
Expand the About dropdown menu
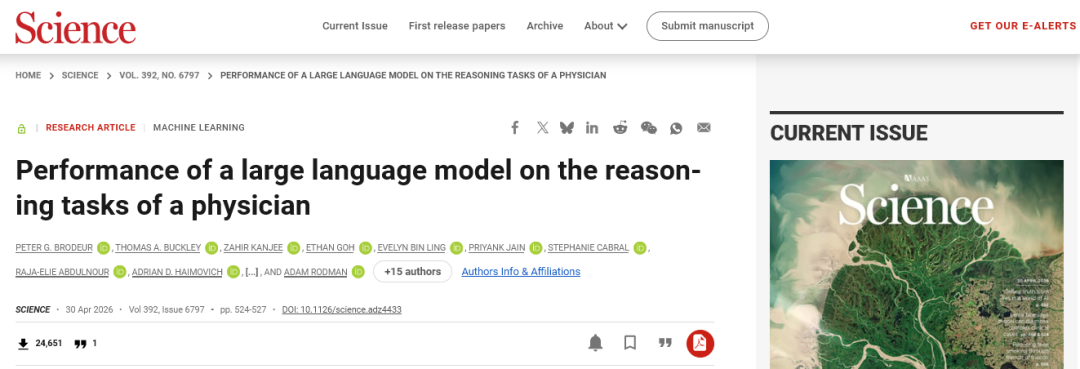coord(605,26)
